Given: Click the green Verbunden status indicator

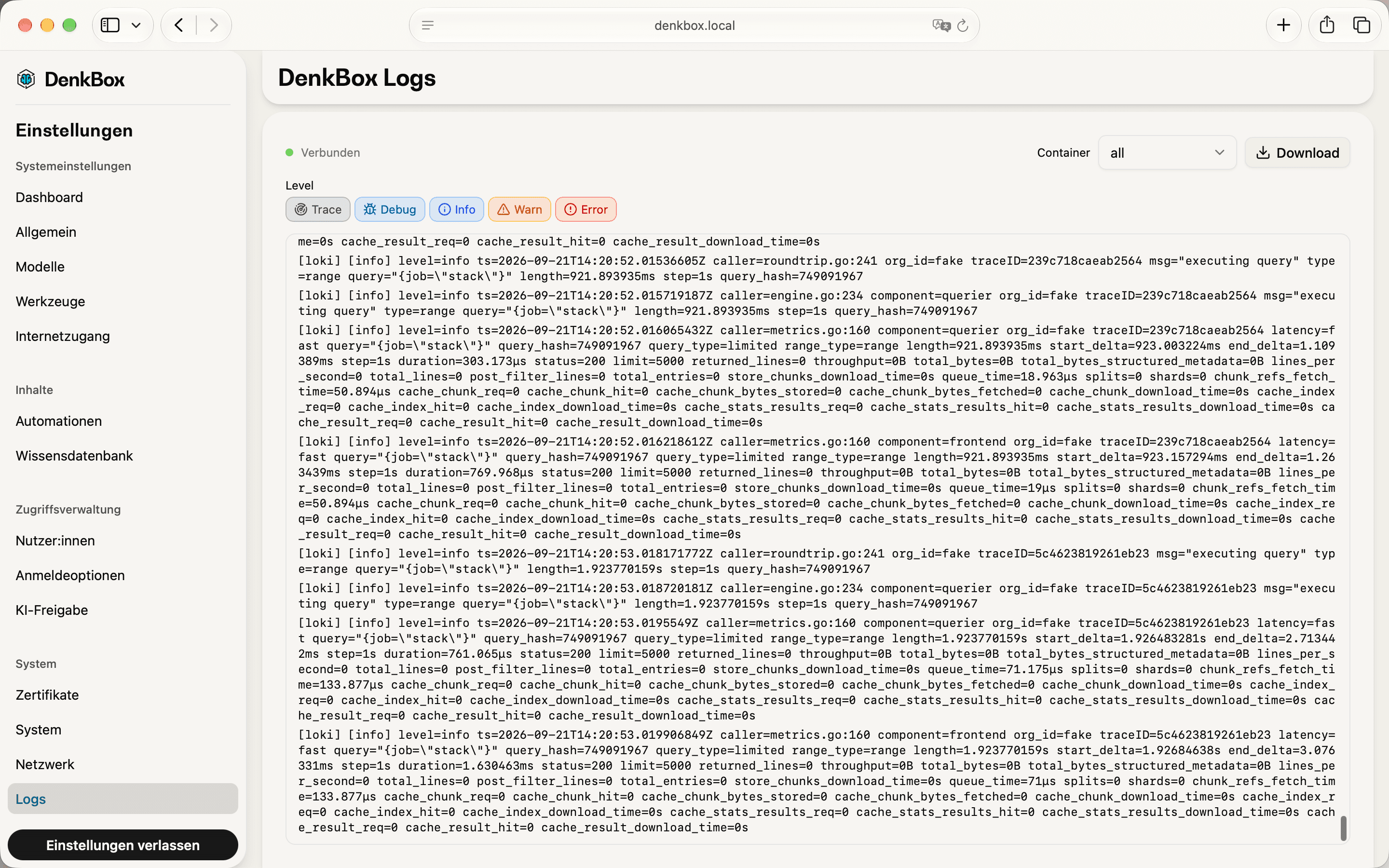Looking at the screenshot, I should coord(290,153).
